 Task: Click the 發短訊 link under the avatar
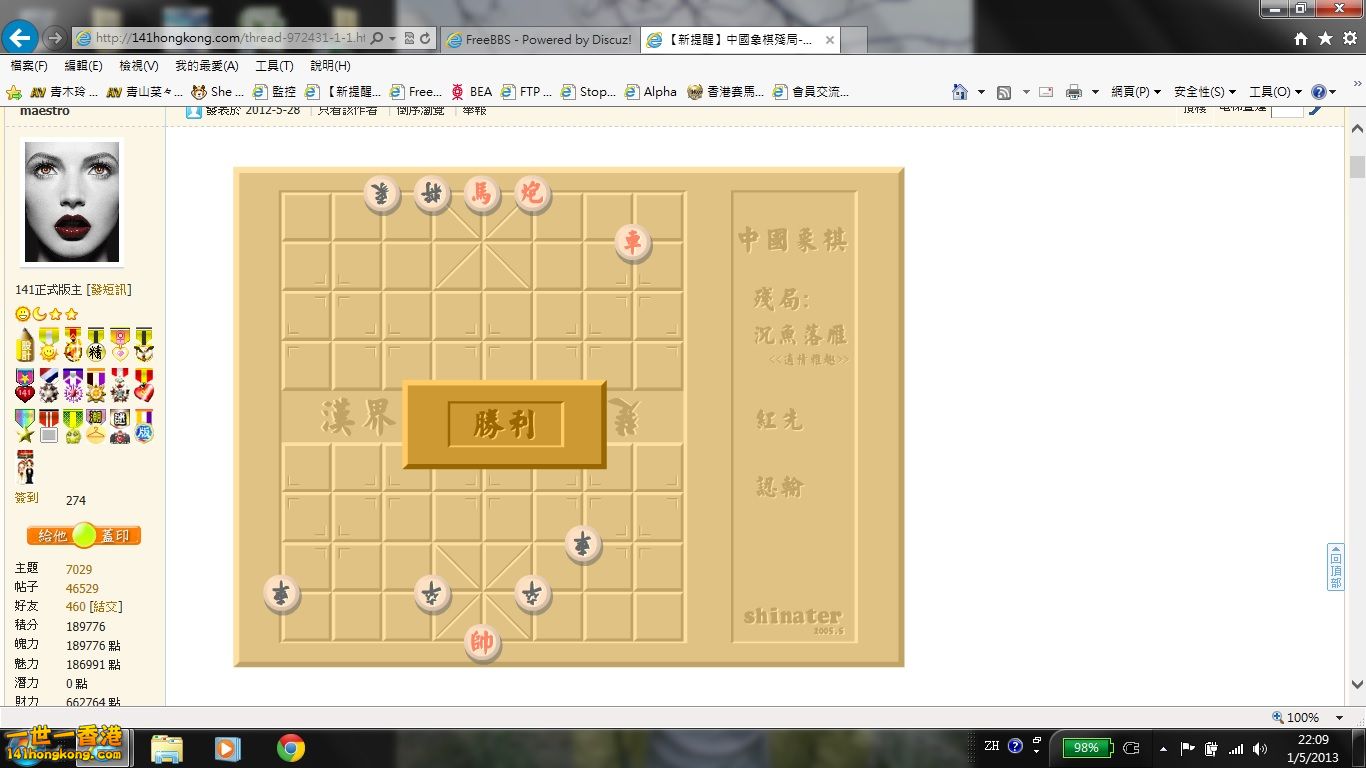pos(108,290)
